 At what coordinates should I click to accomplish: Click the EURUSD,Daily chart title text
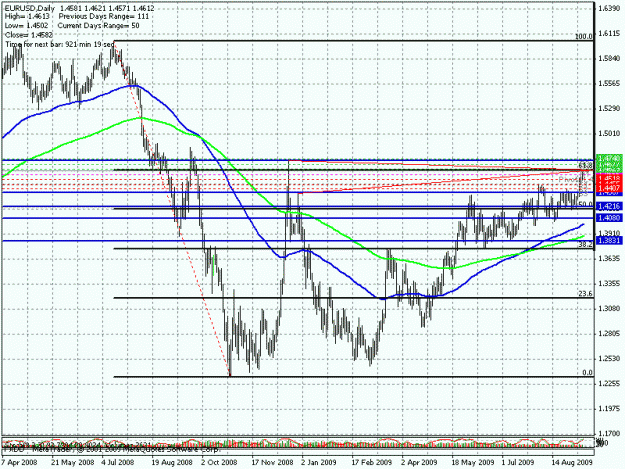[x=30, y=8]
